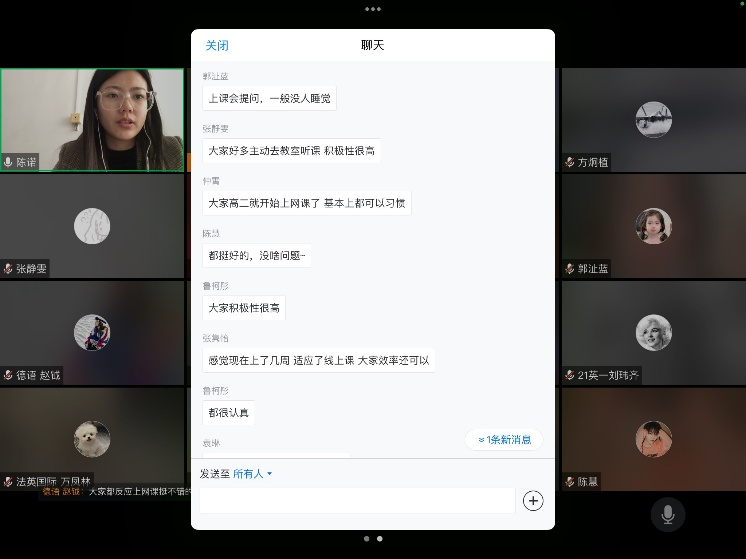Click the name label 方炳植
The height and width of the screenshot is (559, 746).
click(593, 162)
